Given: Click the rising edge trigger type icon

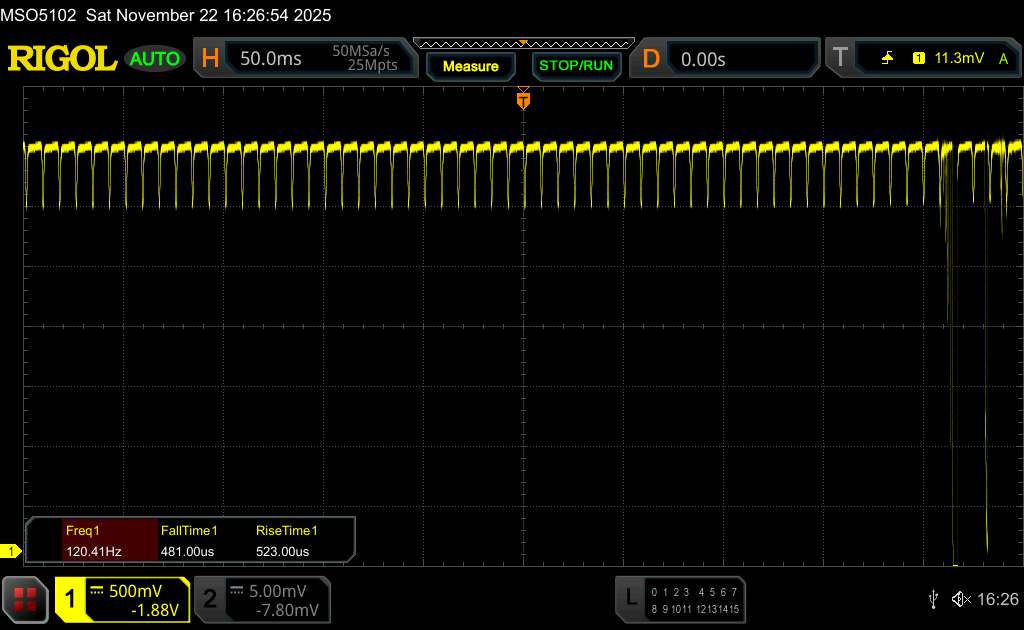Looking at the screenshot, I should pos(887,59).
